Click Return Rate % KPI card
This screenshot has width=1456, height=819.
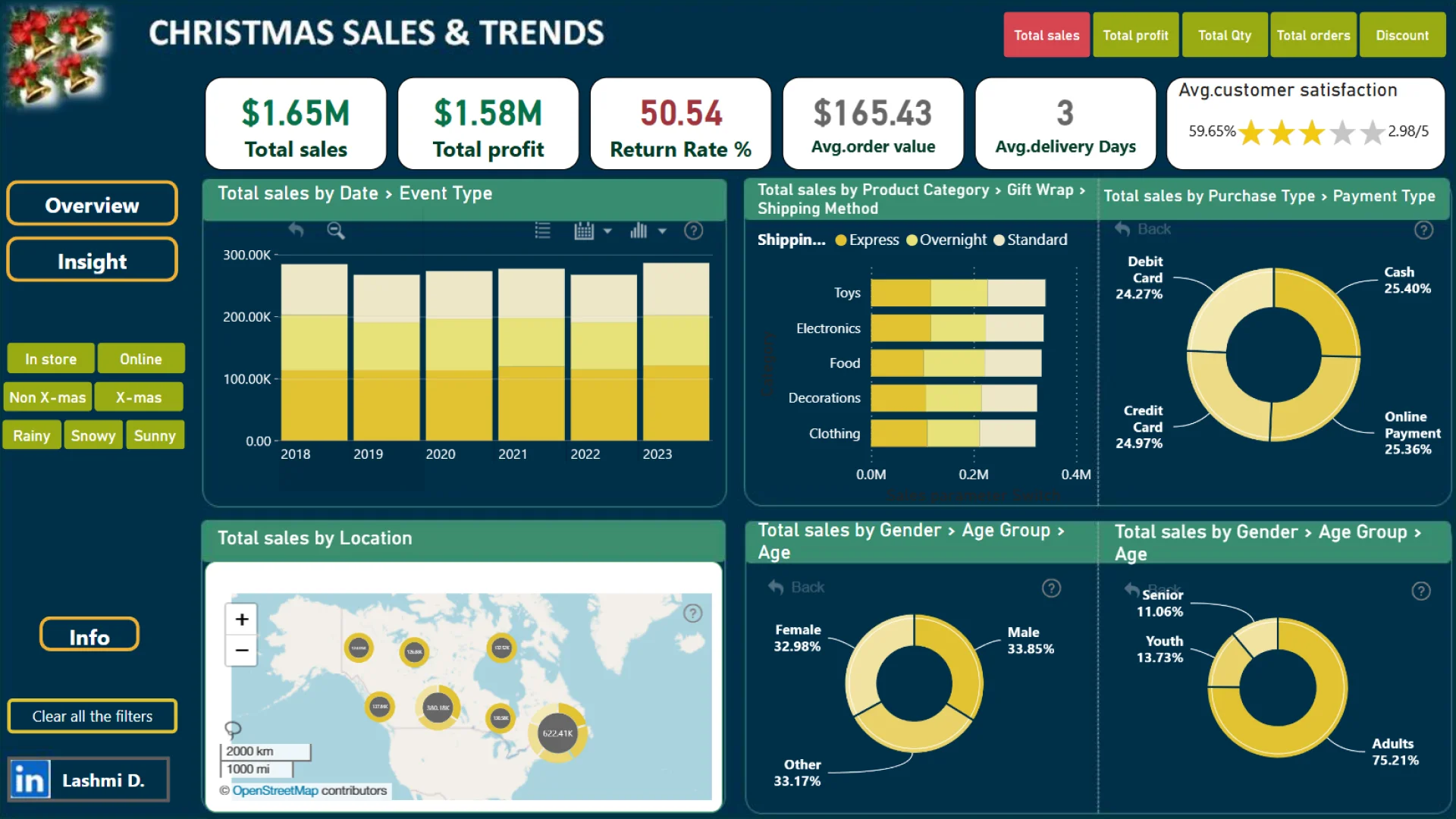coord(681,124)
